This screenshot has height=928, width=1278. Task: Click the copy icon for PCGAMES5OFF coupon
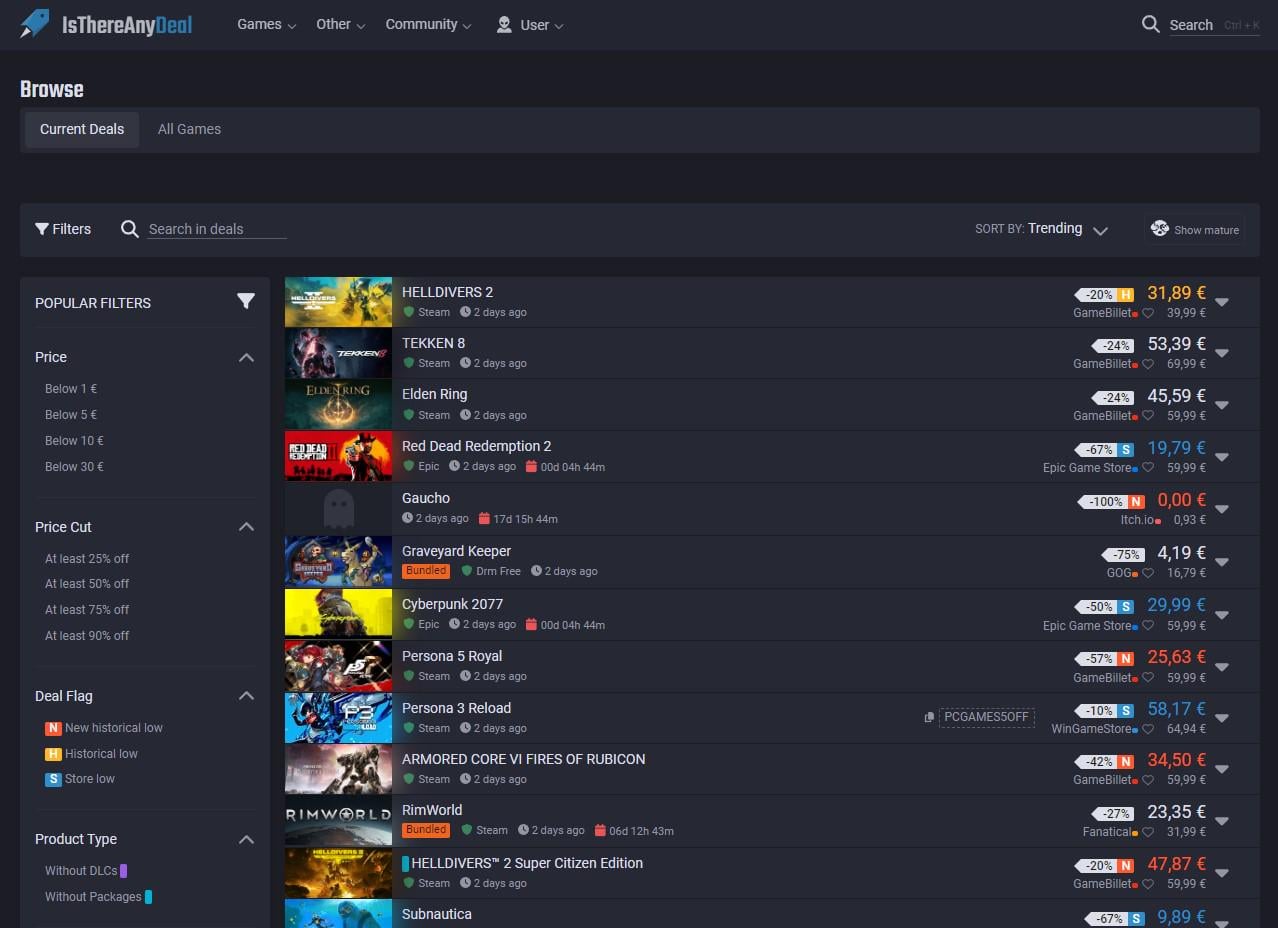point(930,717)
